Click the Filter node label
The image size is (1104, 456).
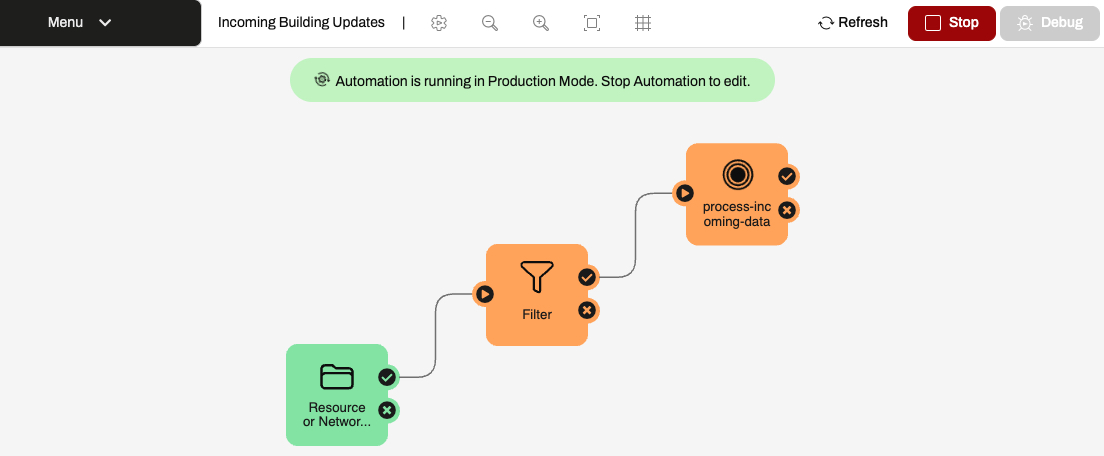pyautogui.click(x=537, y=315)
